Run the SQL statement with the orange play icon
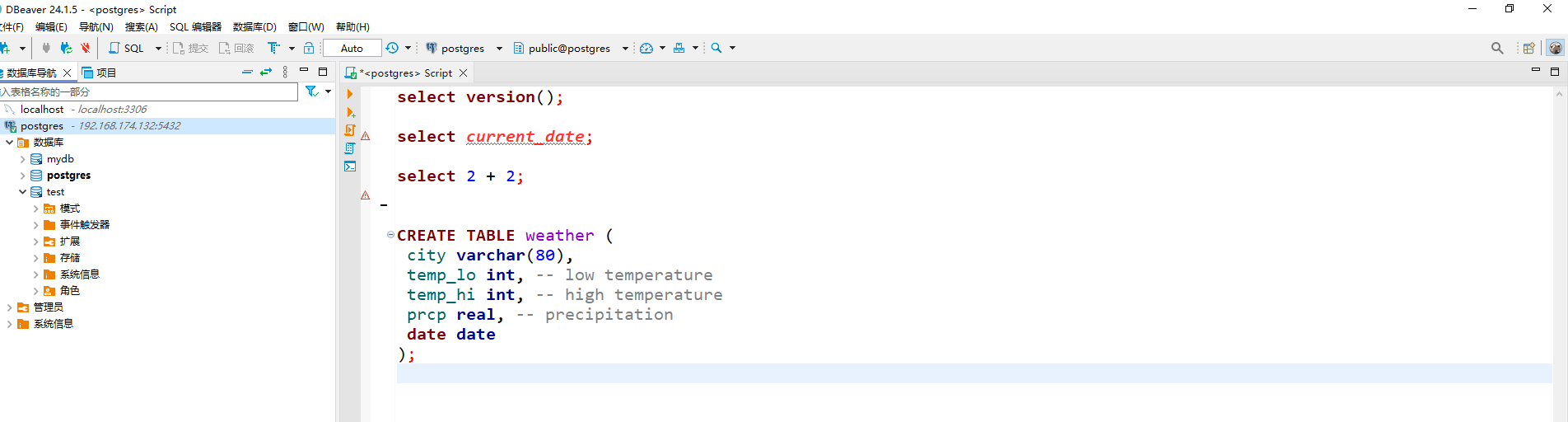Image resolution: width=1568 pixels, height=422 pixels. [x=350, y=94]
